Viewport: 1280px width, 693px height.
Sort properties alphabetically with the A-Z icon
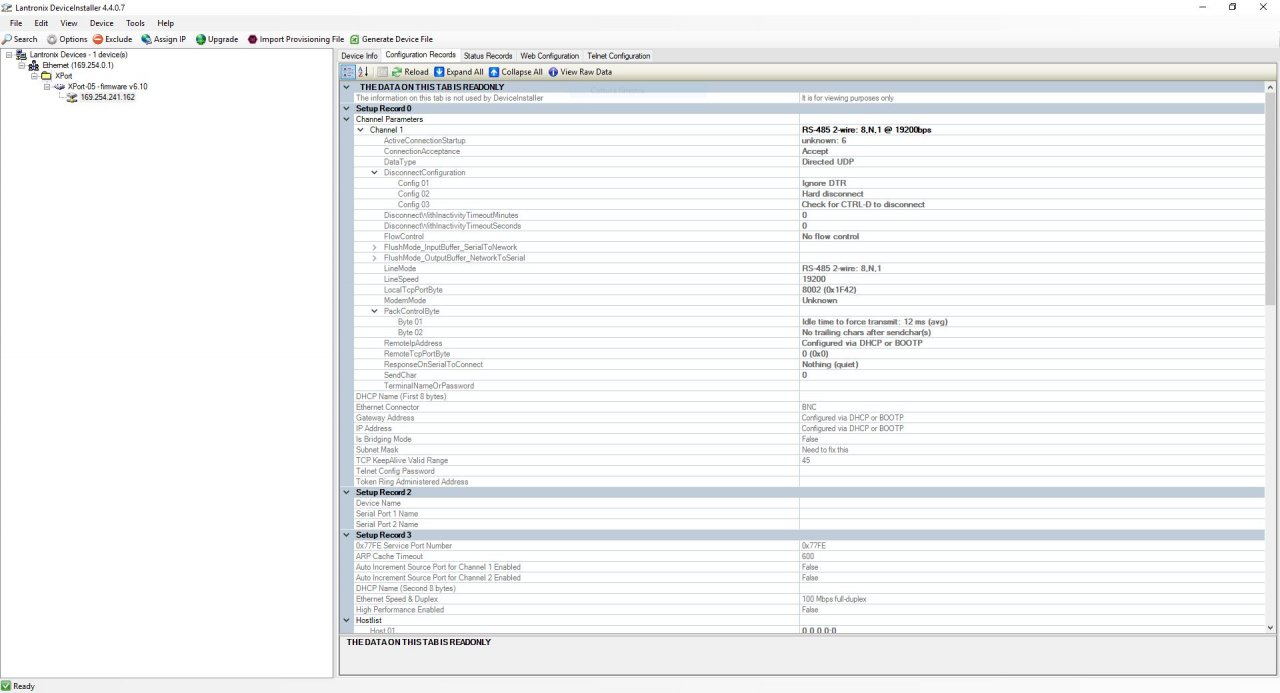364,72
